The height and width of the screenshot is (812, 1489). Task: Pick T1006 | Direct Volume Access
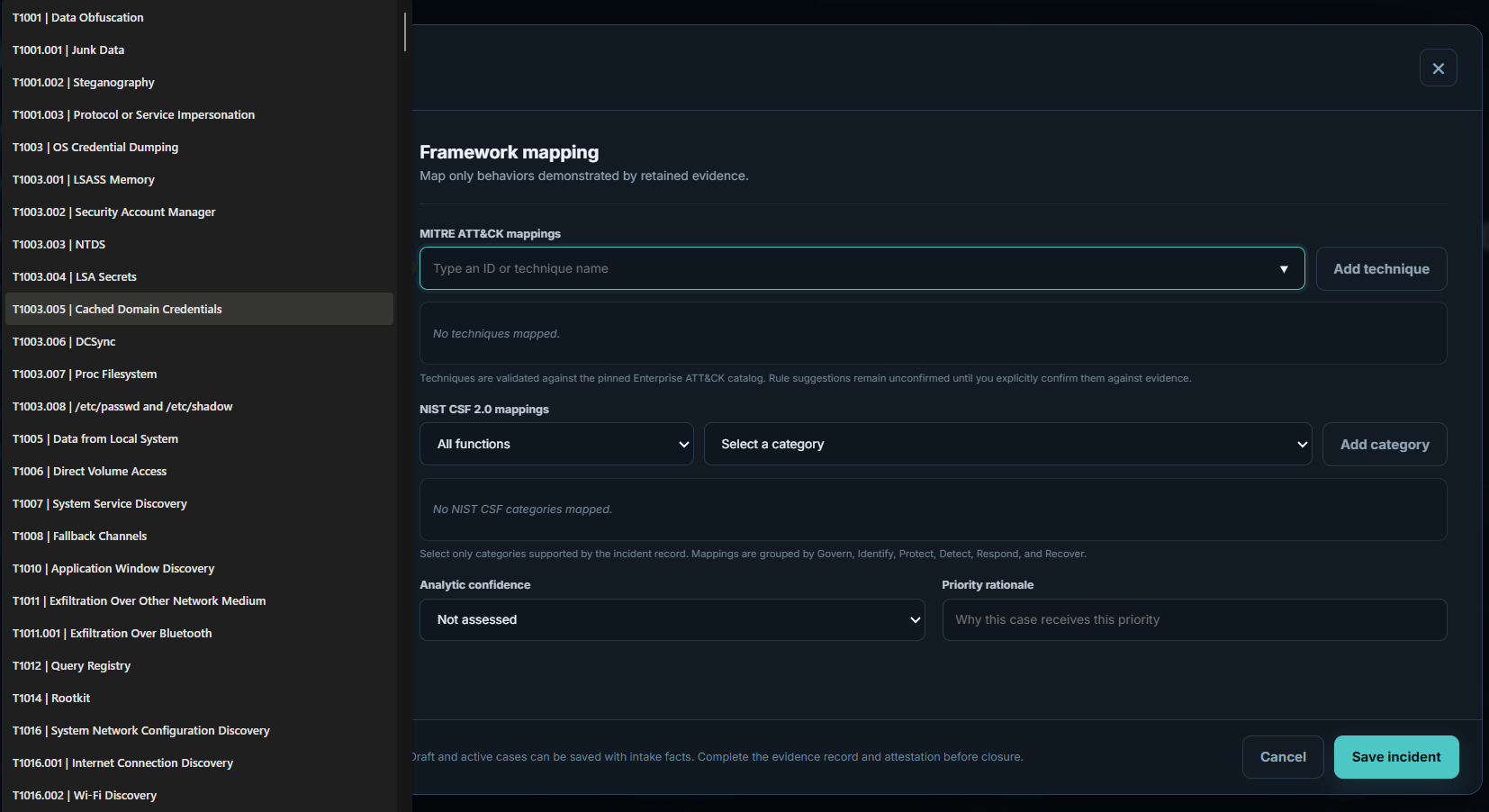[199, 471]
